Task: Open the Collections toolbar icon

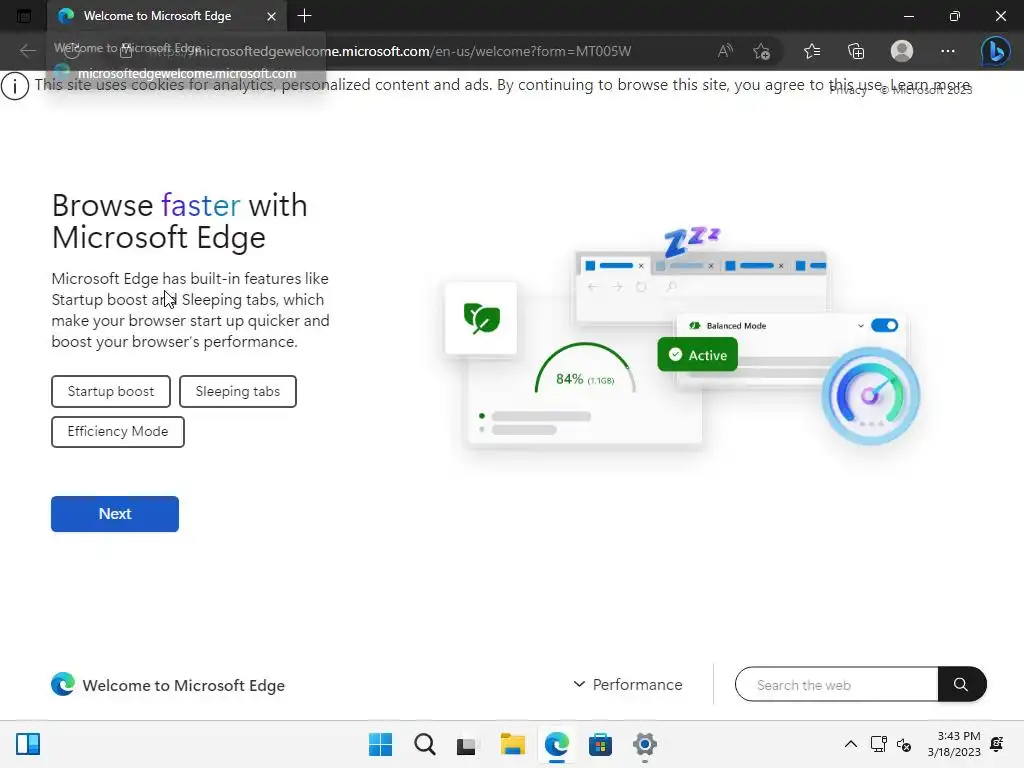Action: coord(856,51)
